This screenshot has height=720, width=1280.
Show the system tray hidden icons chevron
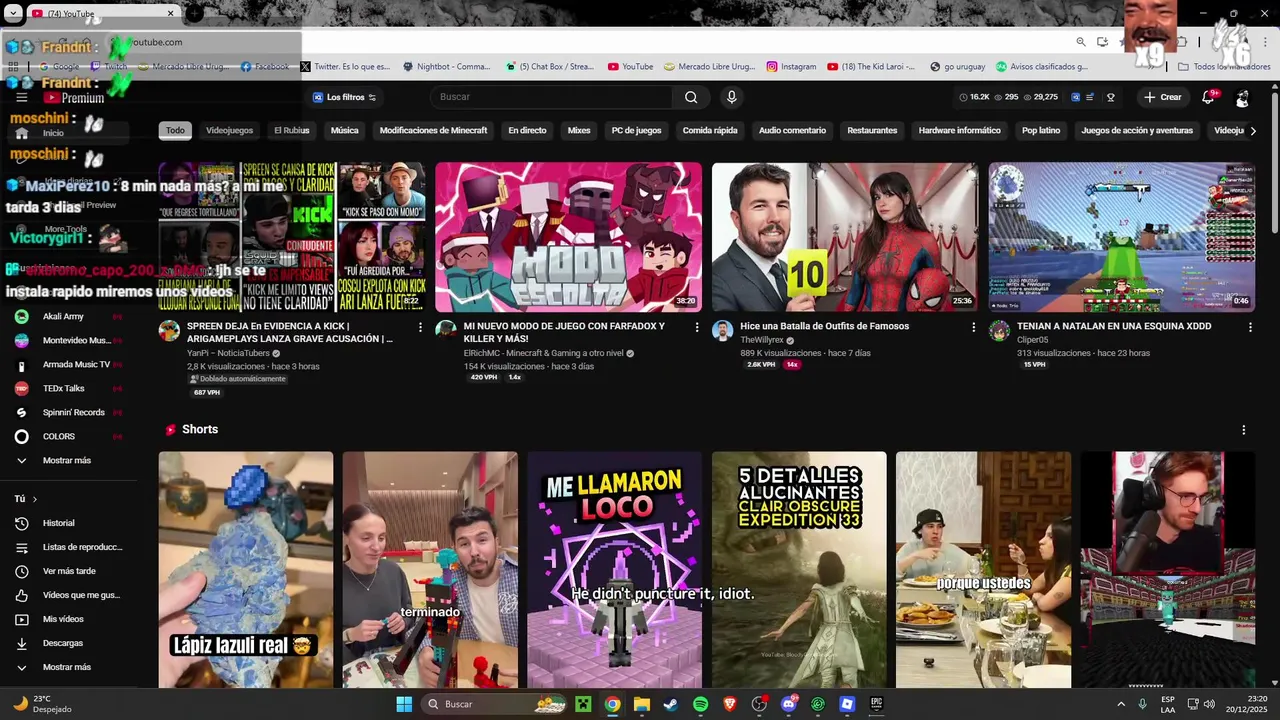pyautogui.click(x=1122, y=704)
